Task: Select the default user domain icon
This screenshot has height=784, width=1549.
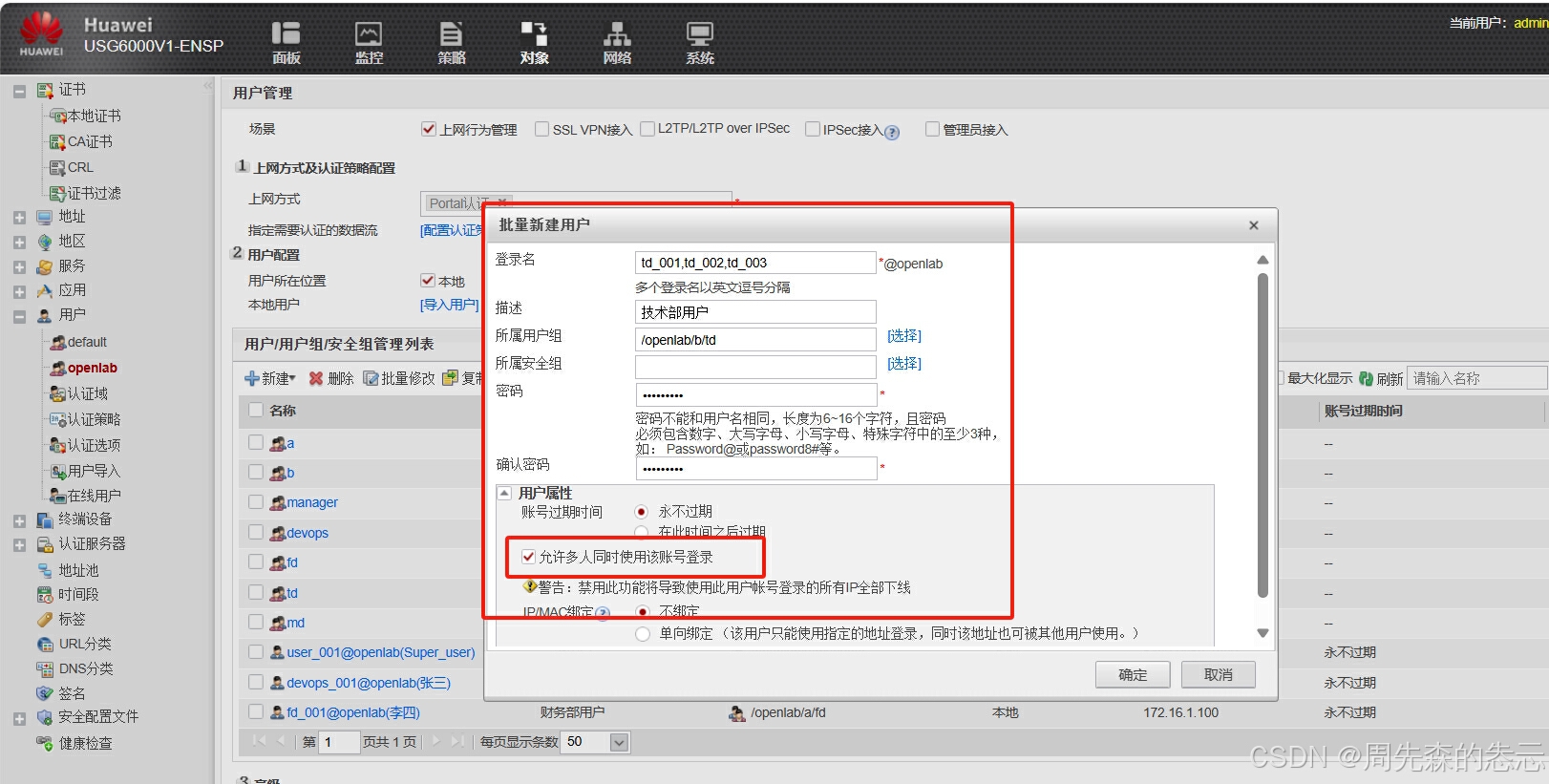Action: pos(57,342)
